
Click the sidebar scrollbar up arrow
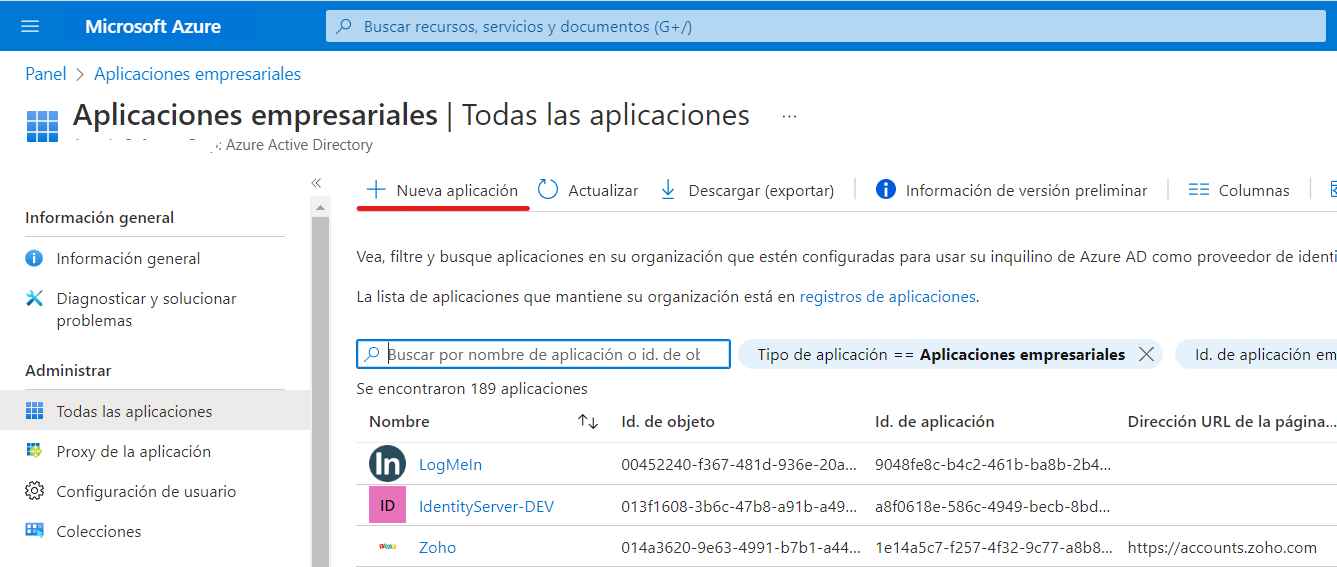click(321, 207)
